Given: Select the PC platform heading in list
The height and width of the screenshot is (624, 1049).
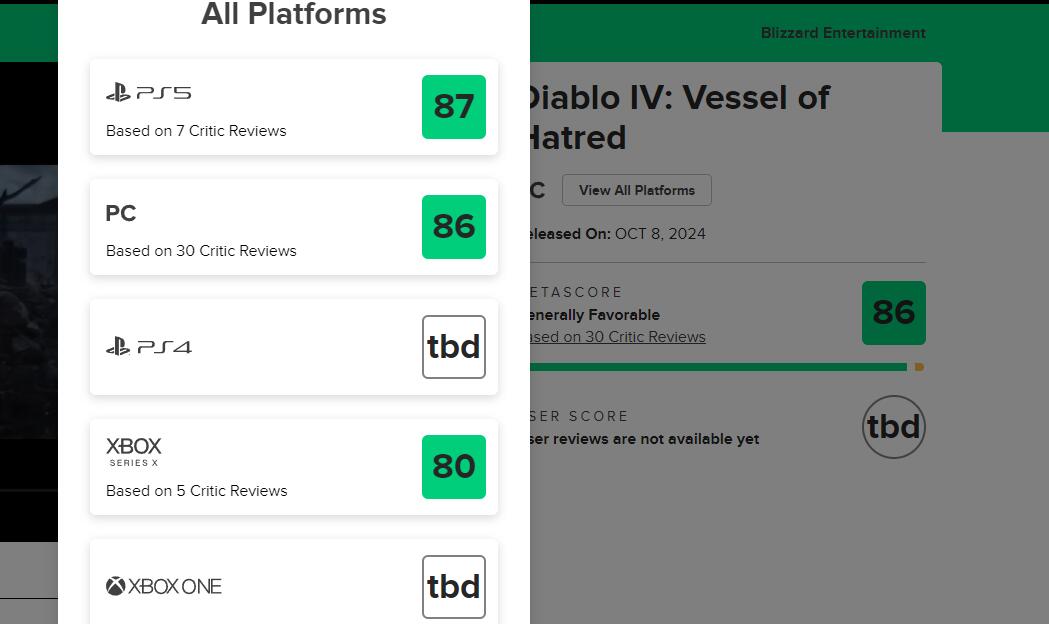Looking at the screenshot, I should (x=121, y=213).
